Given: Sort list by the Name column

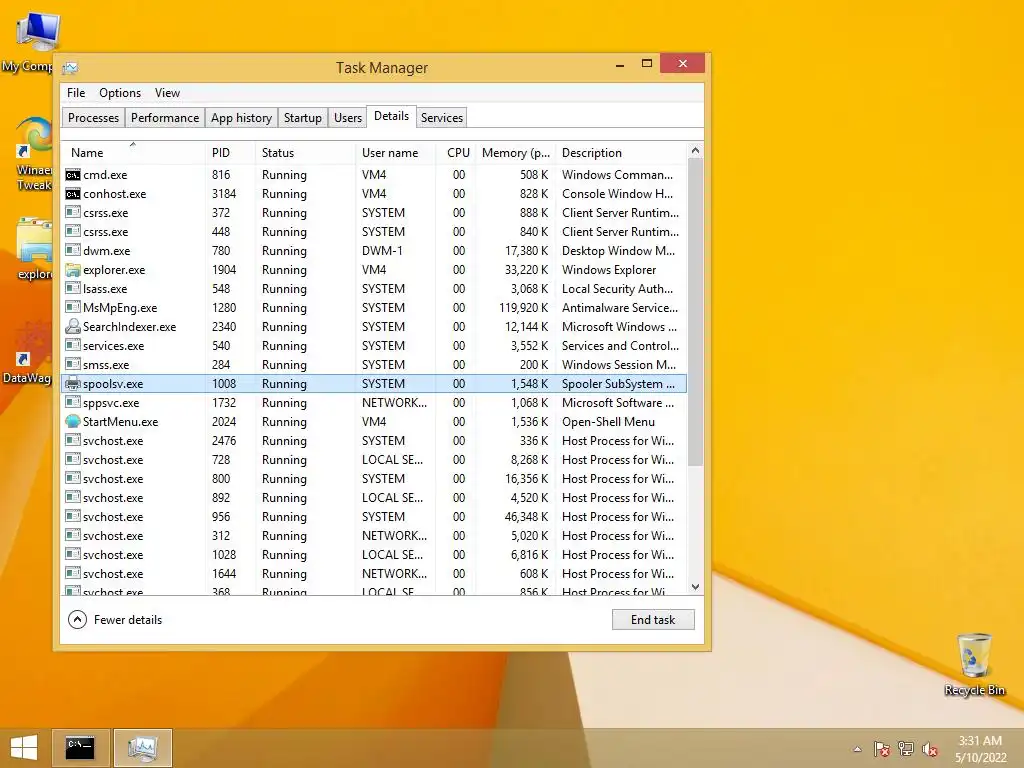Looking at the screenshot, I should 133,152.
